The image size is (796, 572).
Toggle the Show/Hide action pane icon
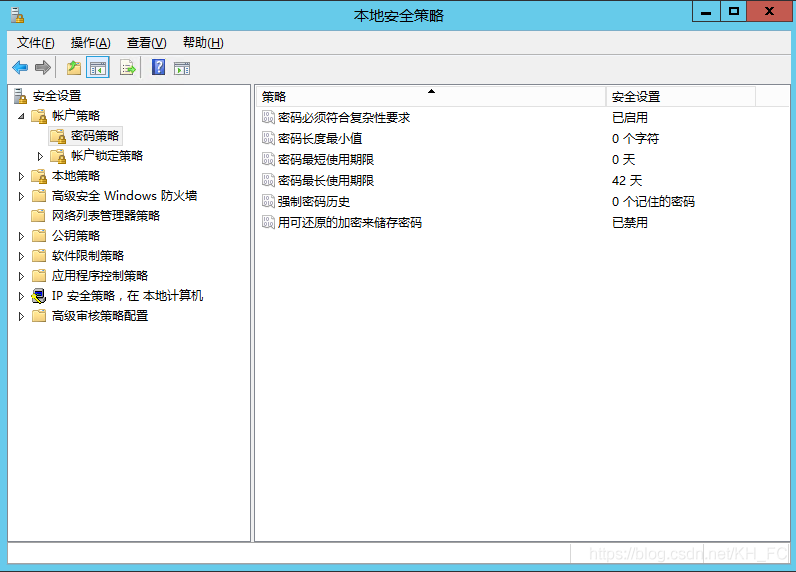tap(182, 68)
